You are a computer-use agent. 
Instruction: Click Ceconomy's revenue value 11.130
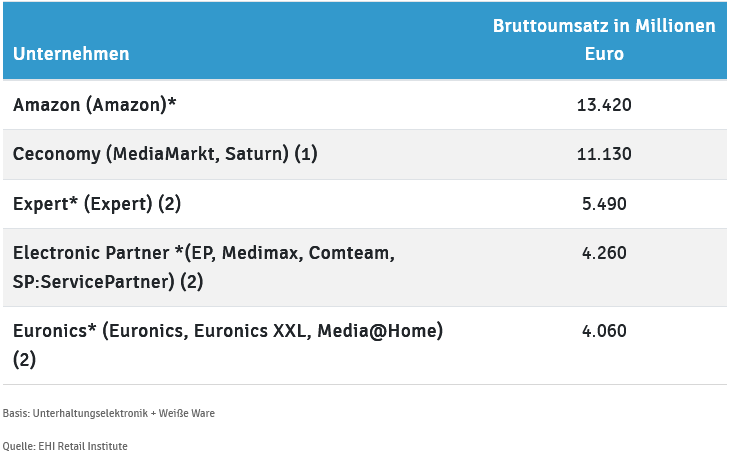coord(604,154)
